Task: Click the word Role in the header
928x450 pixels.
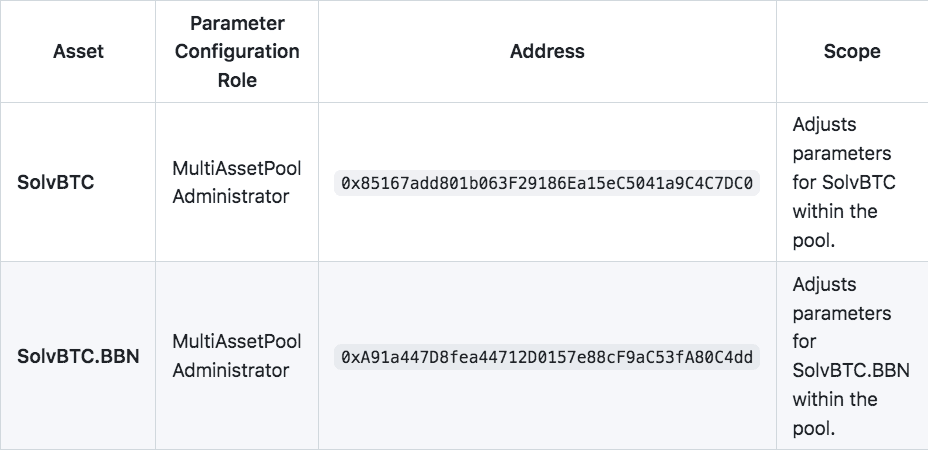Action: (237, 80)
